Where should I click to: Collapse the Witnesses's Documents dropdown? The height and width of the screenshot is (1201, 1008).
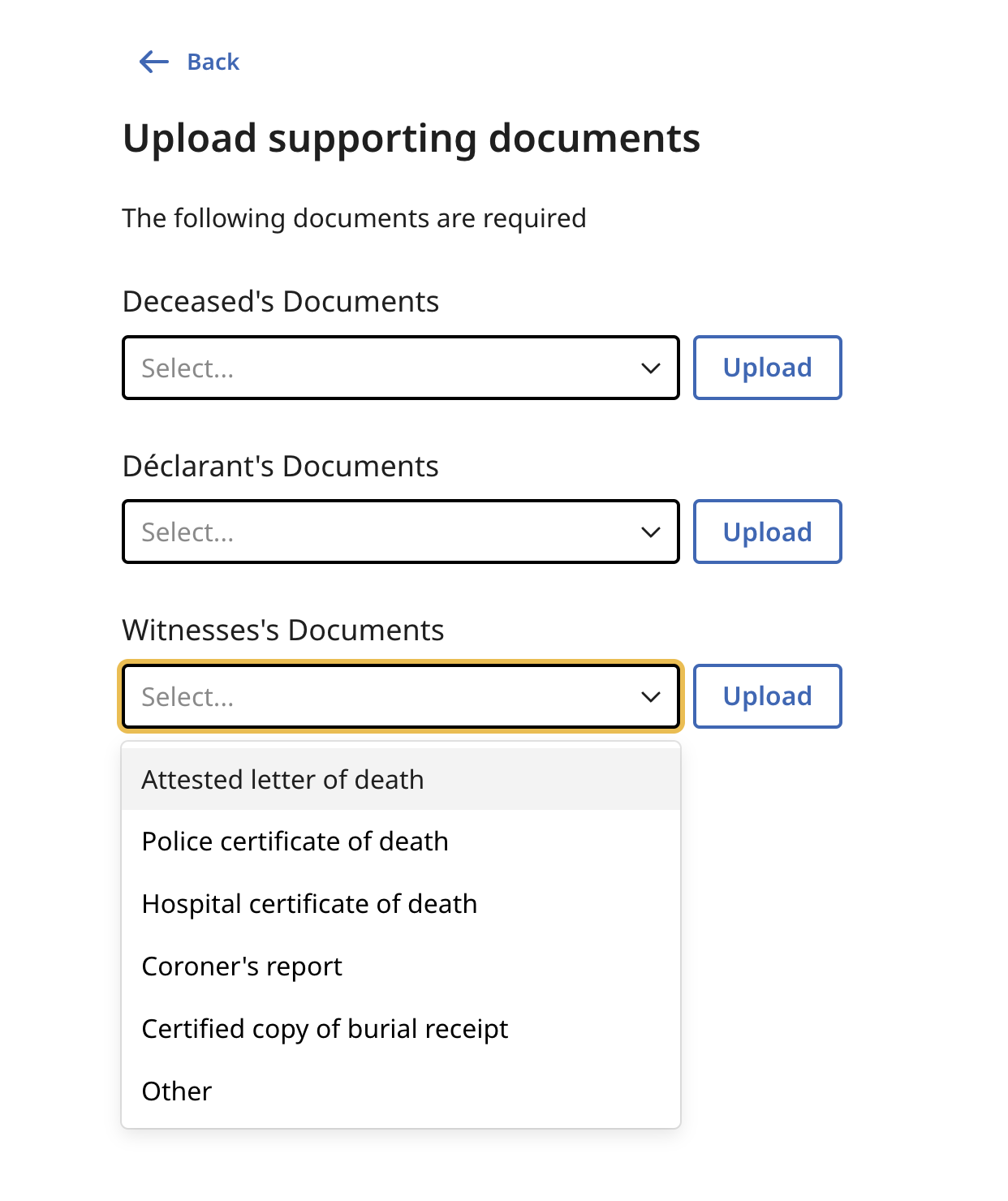coord(400,696)
